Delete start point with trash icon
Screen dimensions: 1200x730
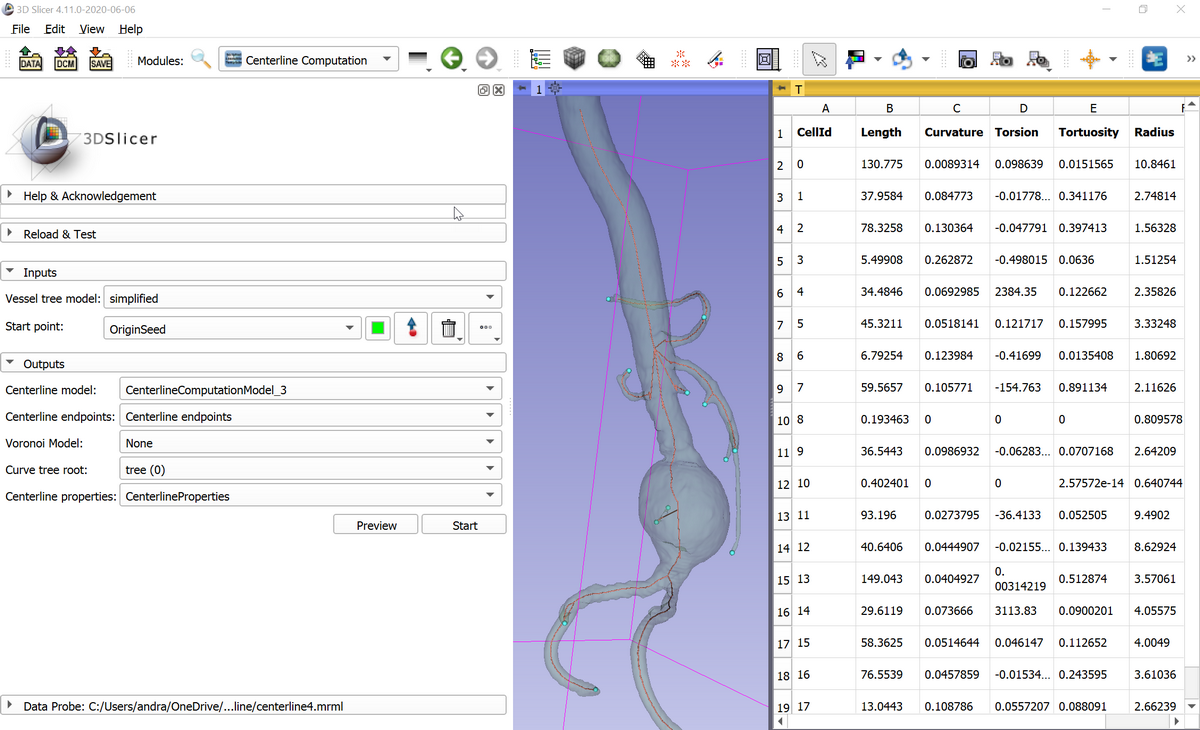(449, 329)
